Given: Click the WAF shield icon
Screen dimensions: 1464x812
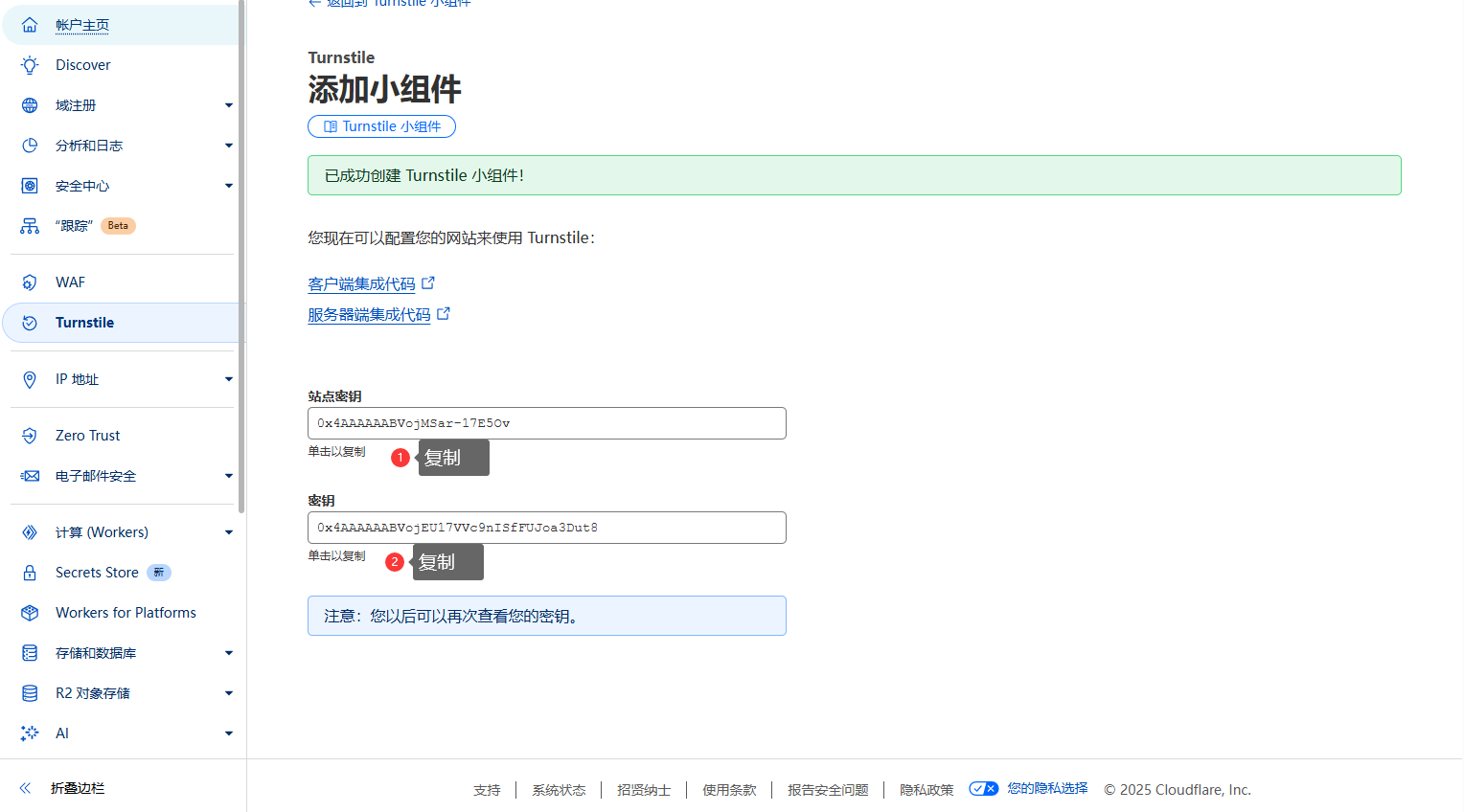Looking at the screenshot, I should click(x=30, y=282).
